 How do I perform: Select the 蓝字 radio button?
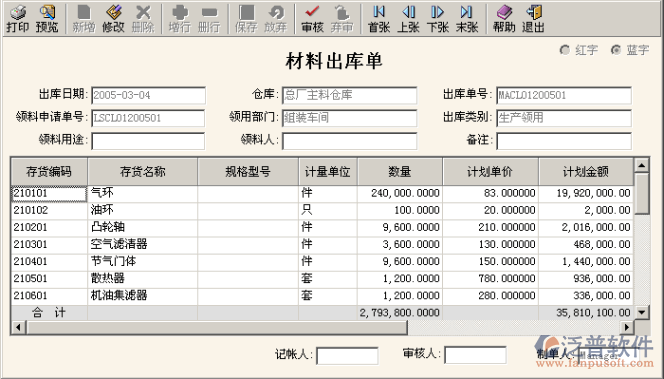coord(616,50)
